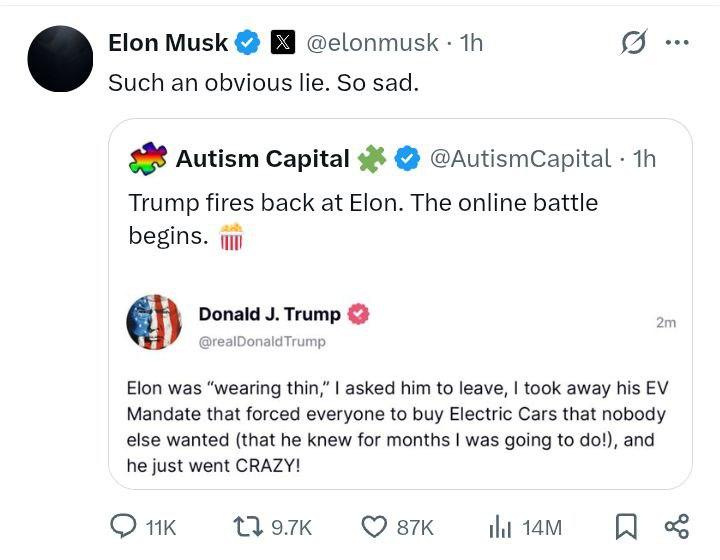Click the reply comment icon

(123, 527)
